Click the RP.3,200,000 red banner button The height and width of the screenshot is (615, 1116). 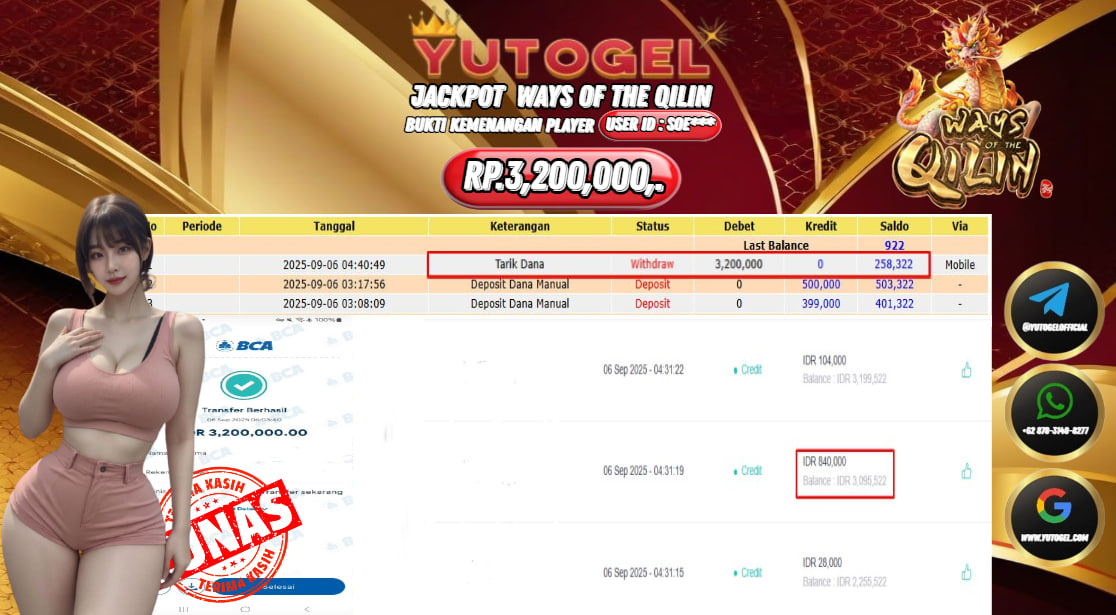pos(561,178)
